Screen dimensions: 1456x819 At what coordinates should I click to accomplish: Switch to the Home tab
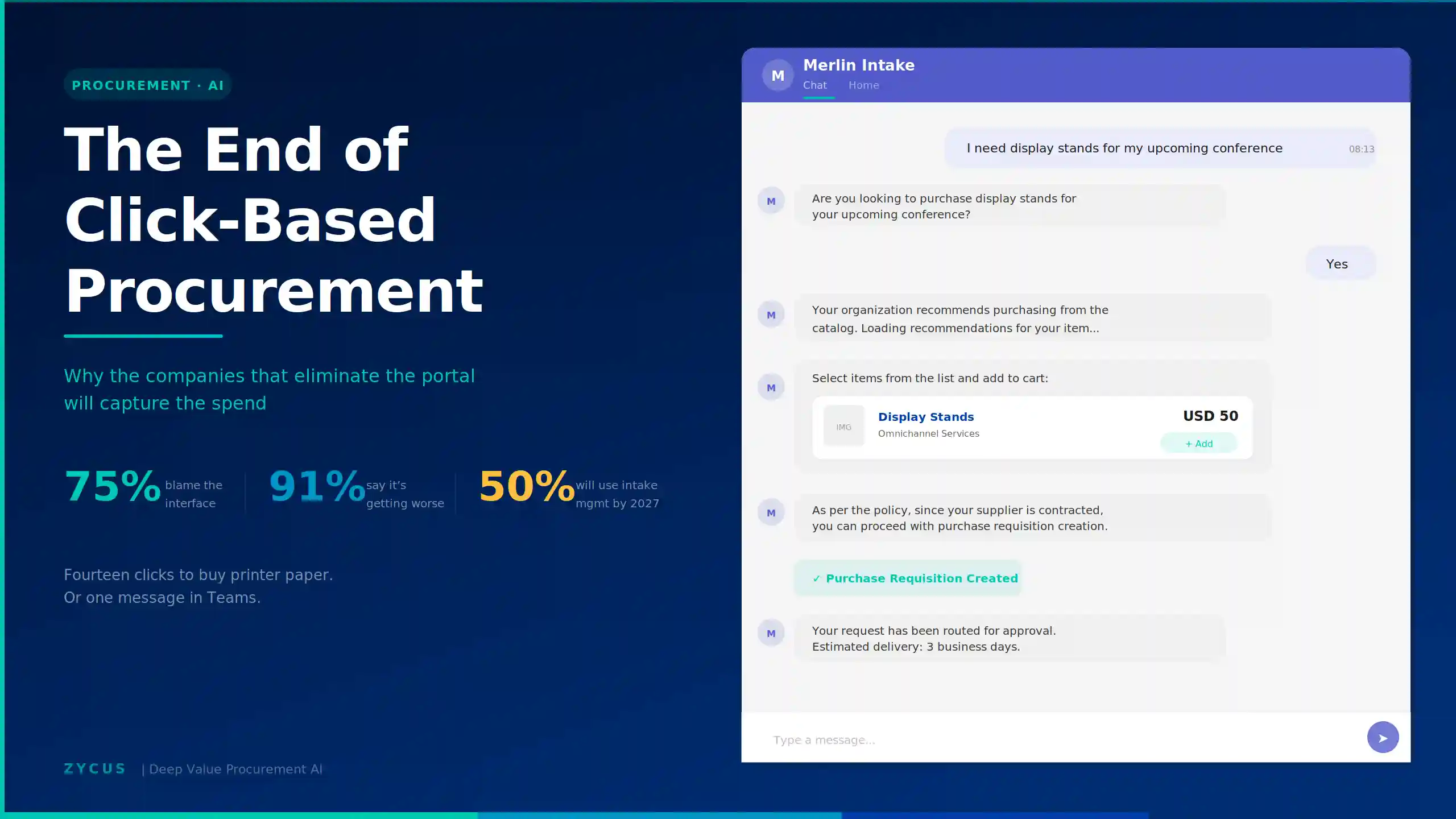[863, 85]
